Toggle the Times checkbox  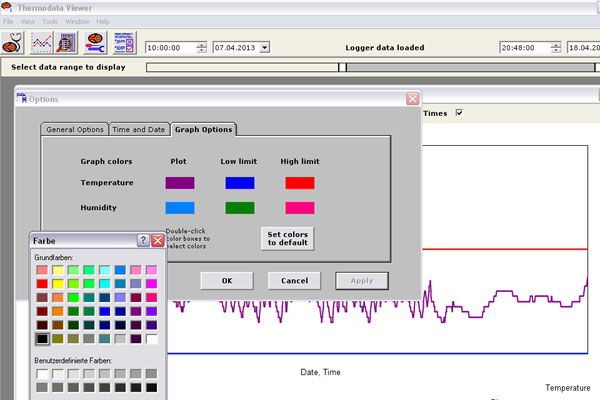click(x=459, y=113)
